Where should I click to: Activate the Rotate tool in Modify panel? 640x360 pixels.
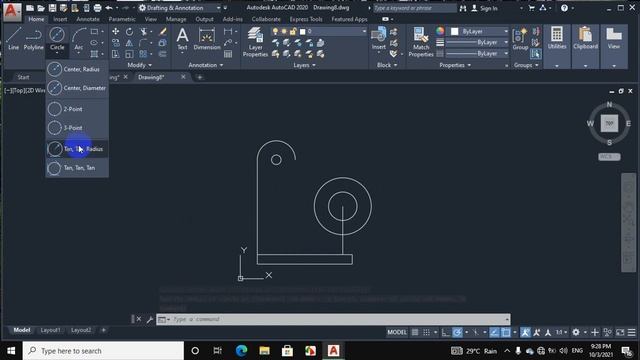click(x=129, y=31)
